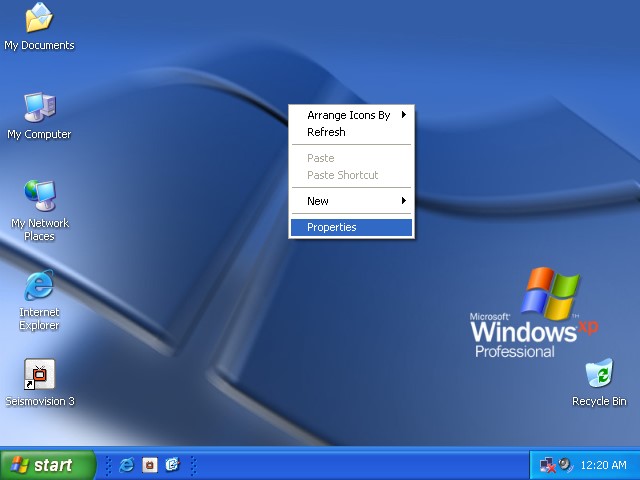Click the Paste Shortcut menu entry
Screen dimensions: 640x480
(x=343, y=175)
